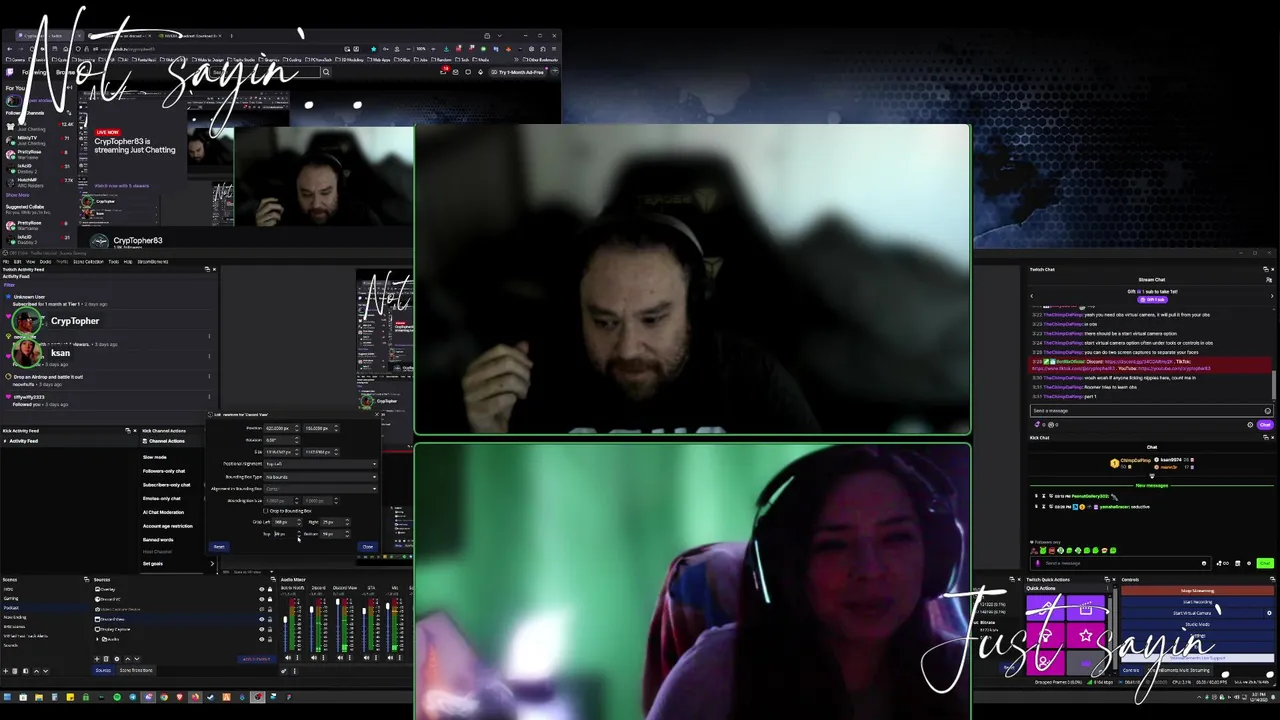Mute the Discord View audio speaker icon
The height and width of the screenshot is (720, 1280).
point(340,658)
